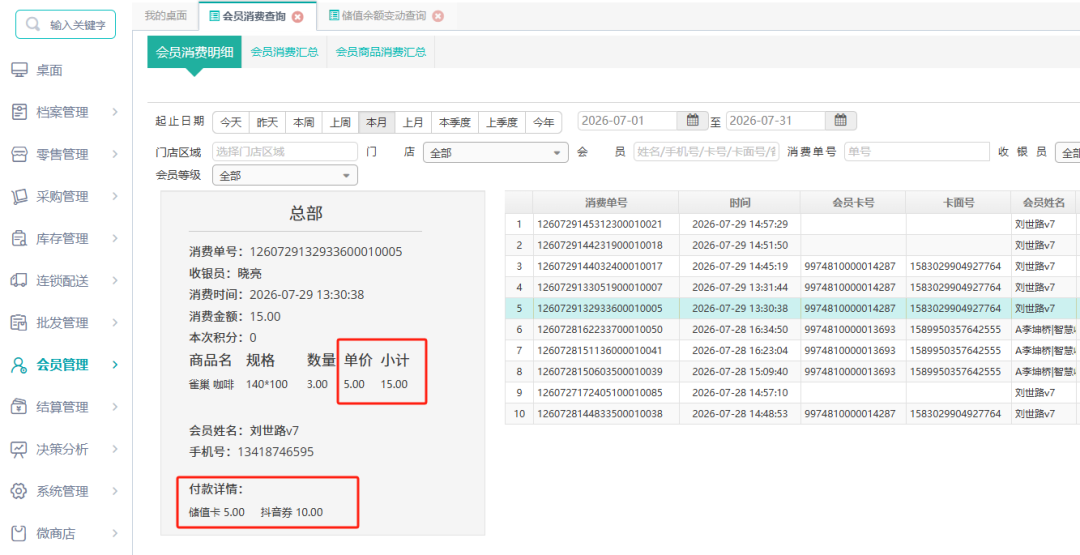1080x555 pixels.
Task: Select 今年 date range
Action: (544, 122)
